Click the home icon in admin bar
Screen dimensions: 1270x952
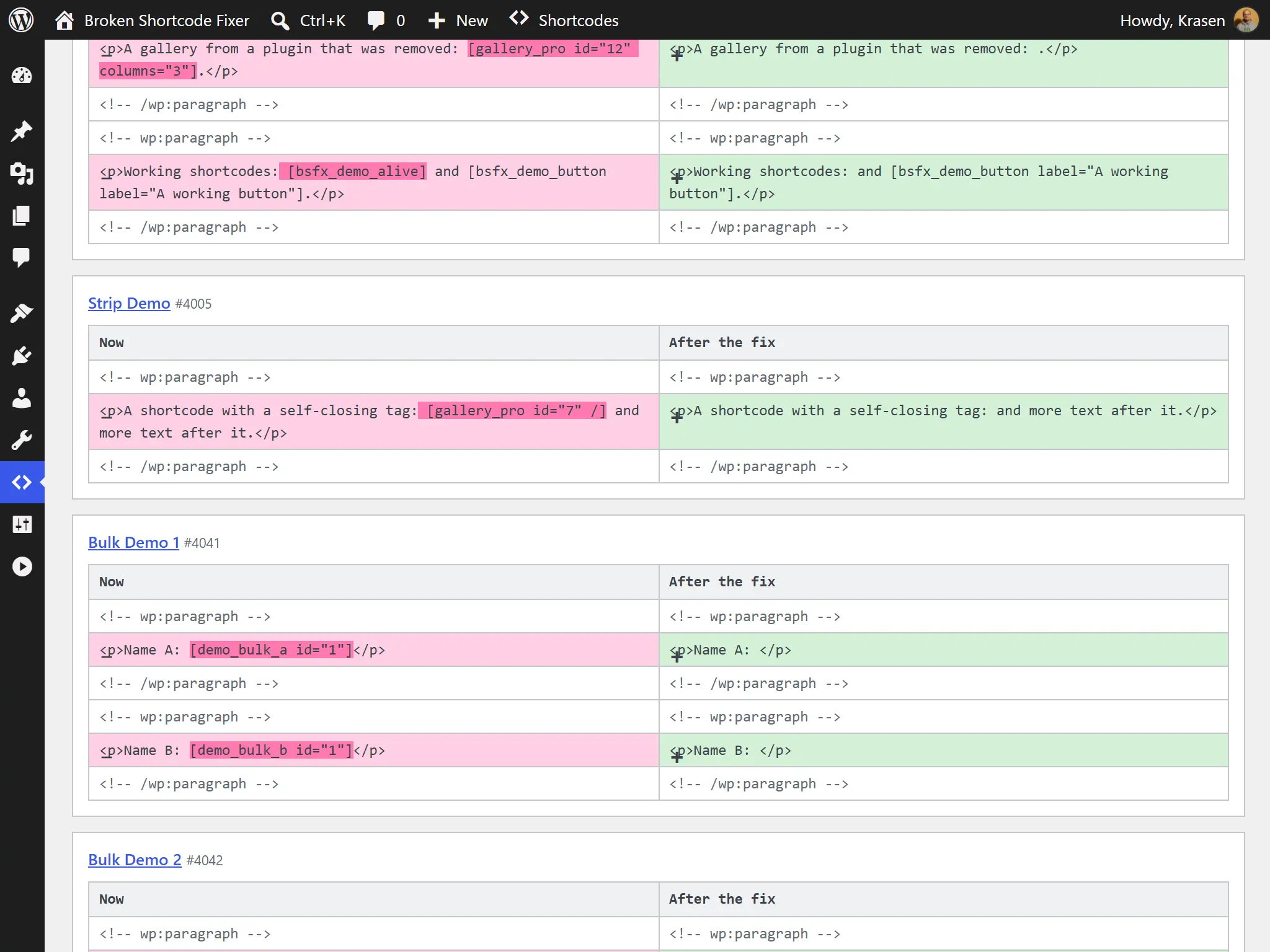click(64, 20)
